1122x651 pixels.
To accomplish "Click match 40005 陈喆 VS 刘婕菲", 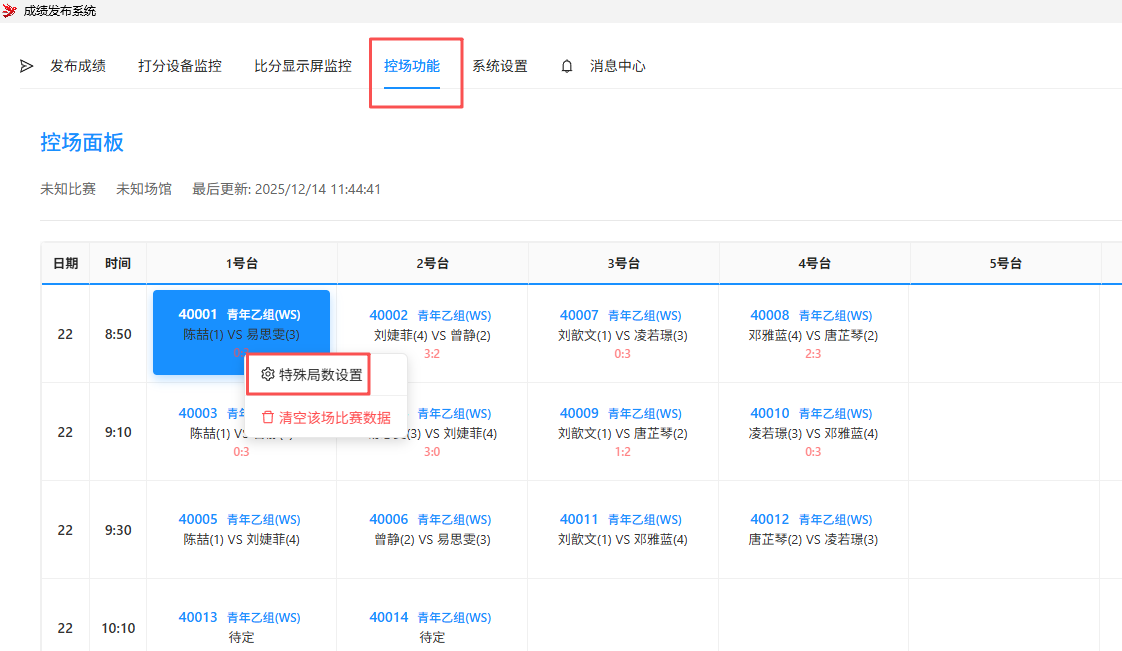I will 241,529.
